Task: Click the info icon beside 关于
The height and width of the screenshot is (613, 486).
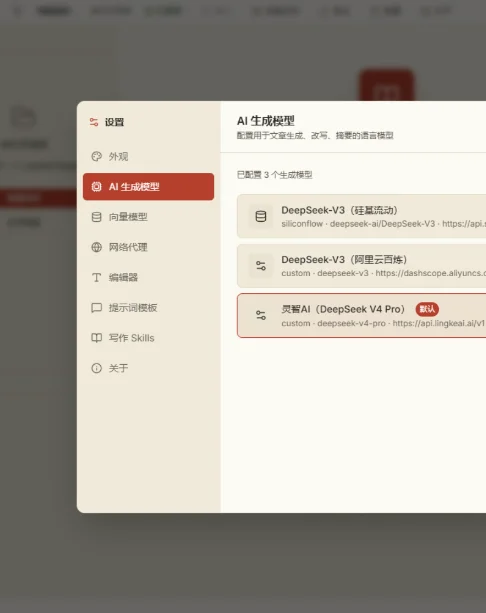Action: (x=96, y=368)
